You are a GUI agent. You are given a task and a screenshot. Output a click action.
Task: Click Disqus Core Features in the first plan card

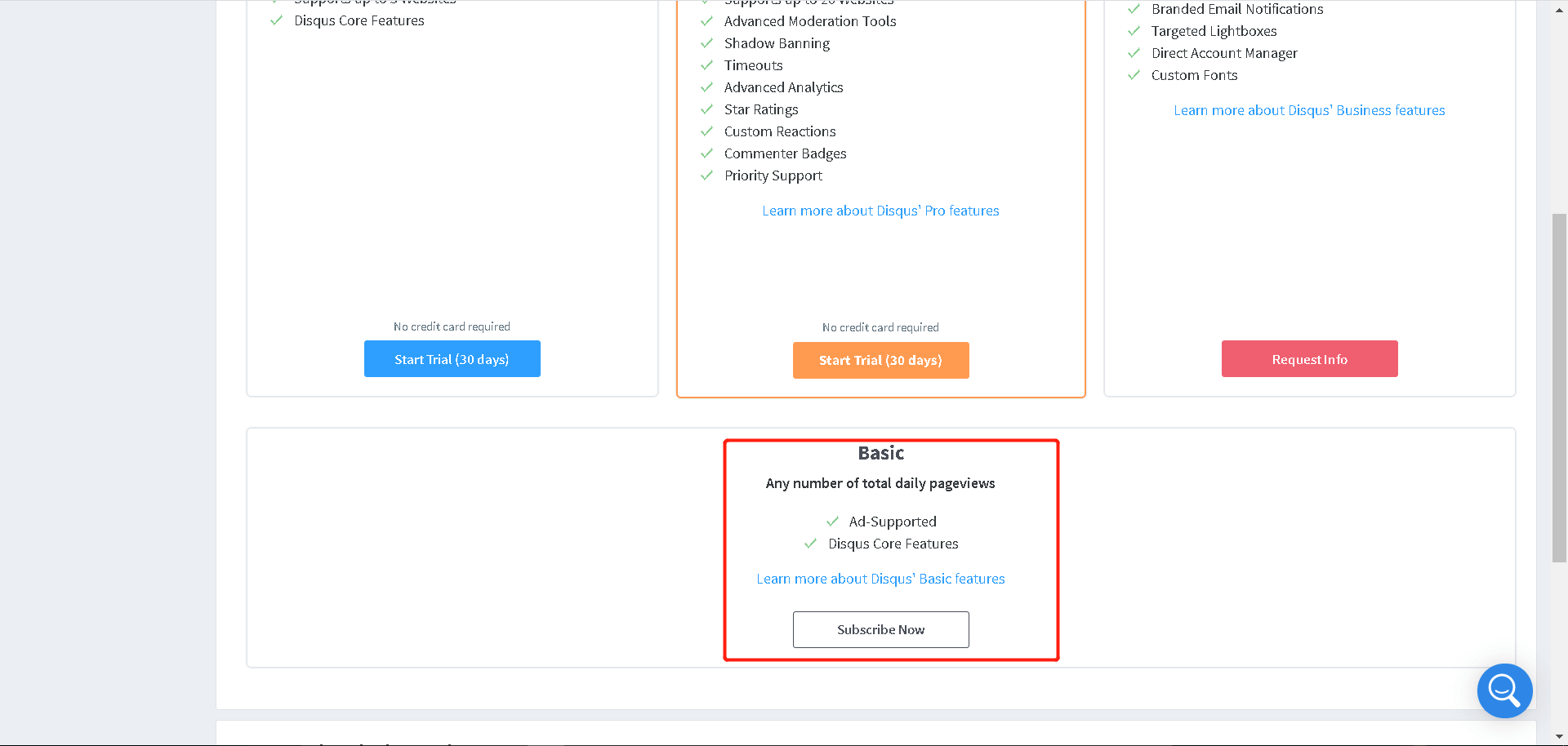[x=359, y=20]
